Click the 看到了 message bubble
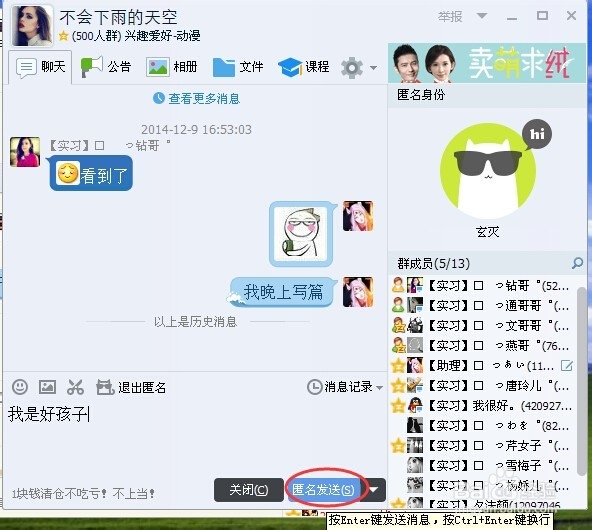The width and height of the screenshot is (592, 530). click(x=91, y=174)
